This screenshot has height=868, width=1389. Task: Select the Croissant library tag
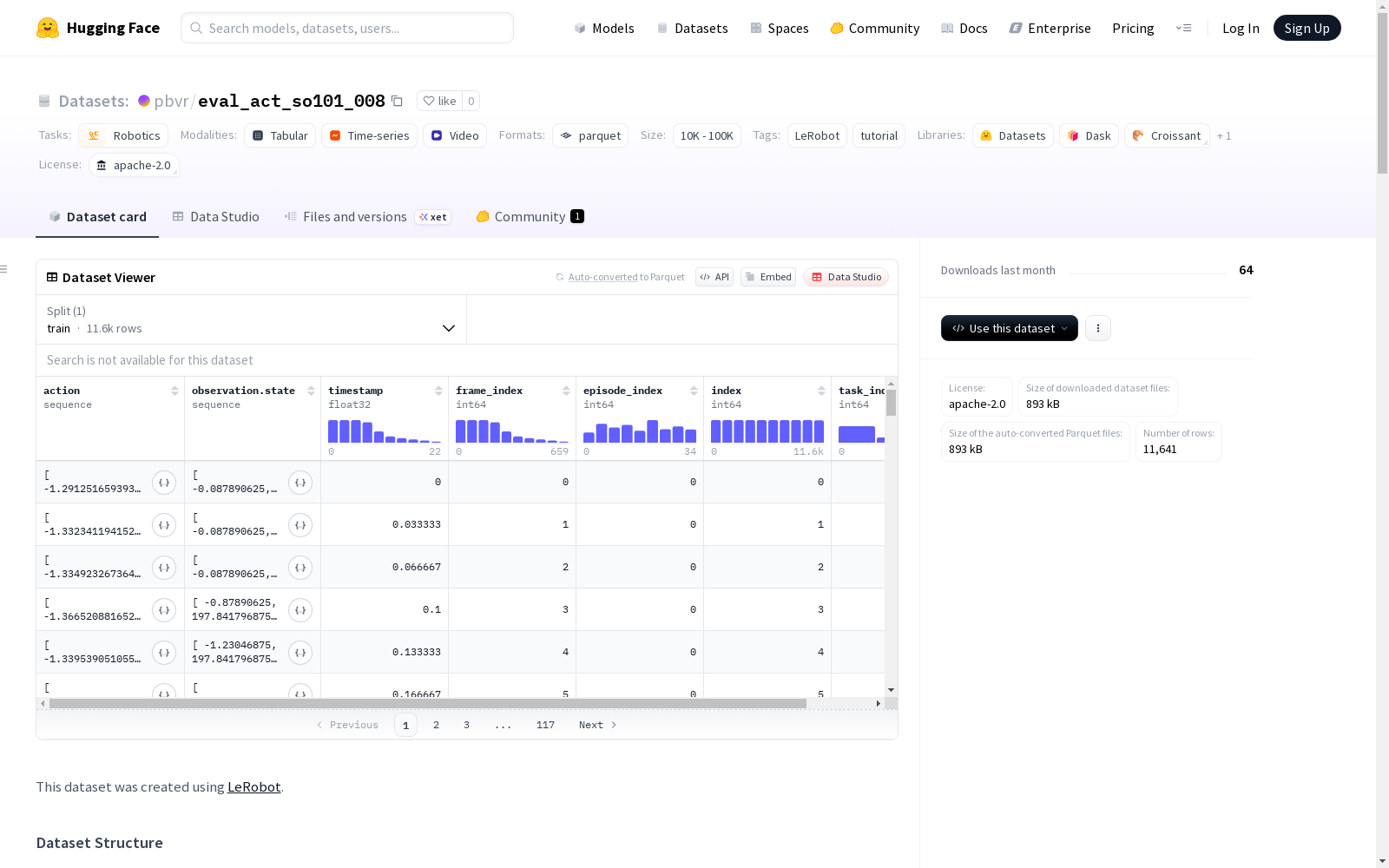pos(1167,135)
